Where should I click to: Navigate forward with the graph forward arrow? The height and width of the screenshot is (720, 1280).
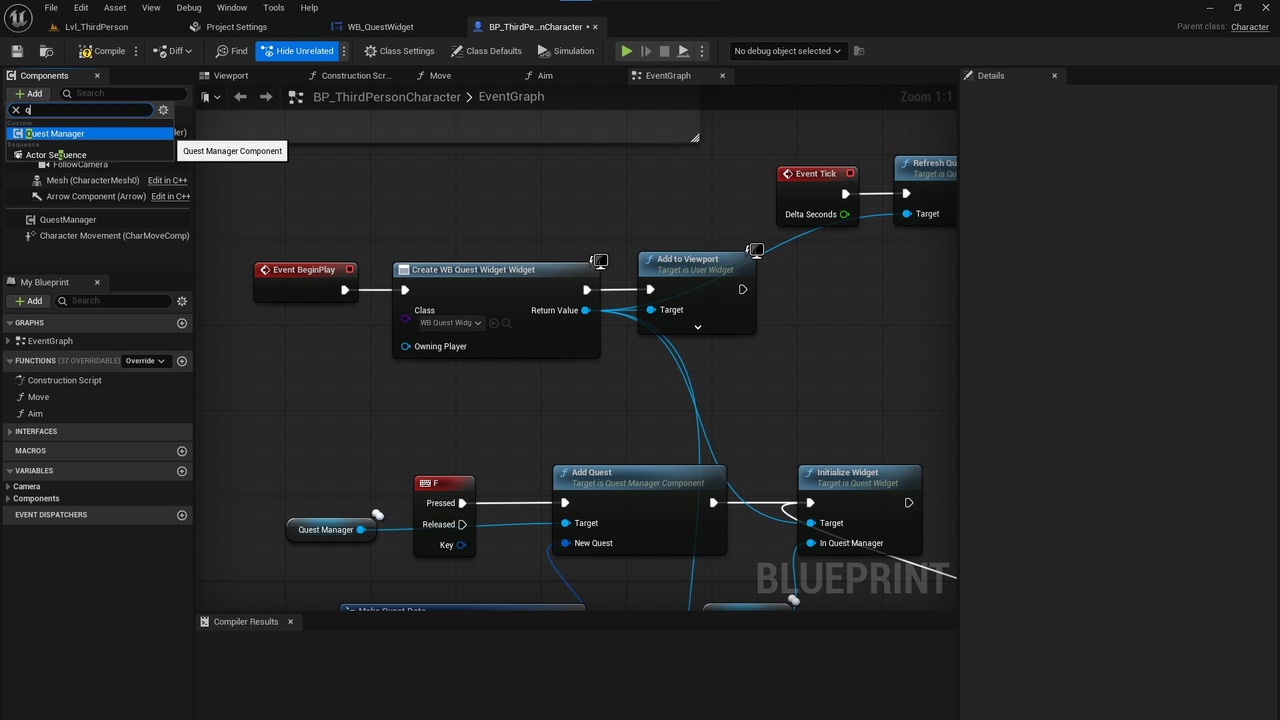265,97
